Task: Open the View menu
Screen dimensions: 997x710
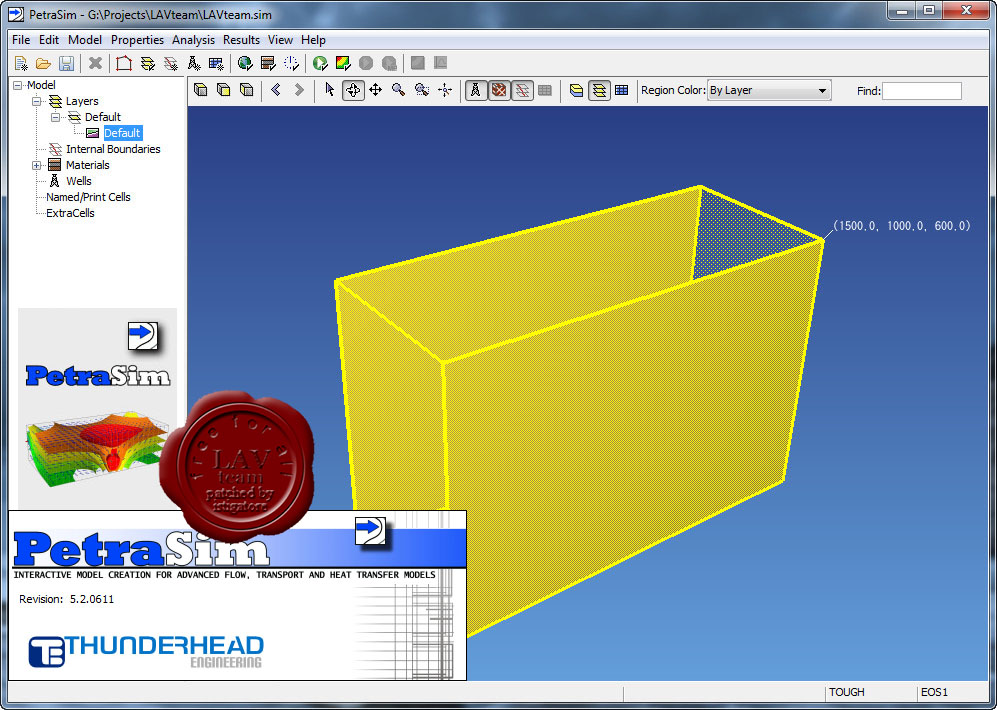Action: point(280,39)
